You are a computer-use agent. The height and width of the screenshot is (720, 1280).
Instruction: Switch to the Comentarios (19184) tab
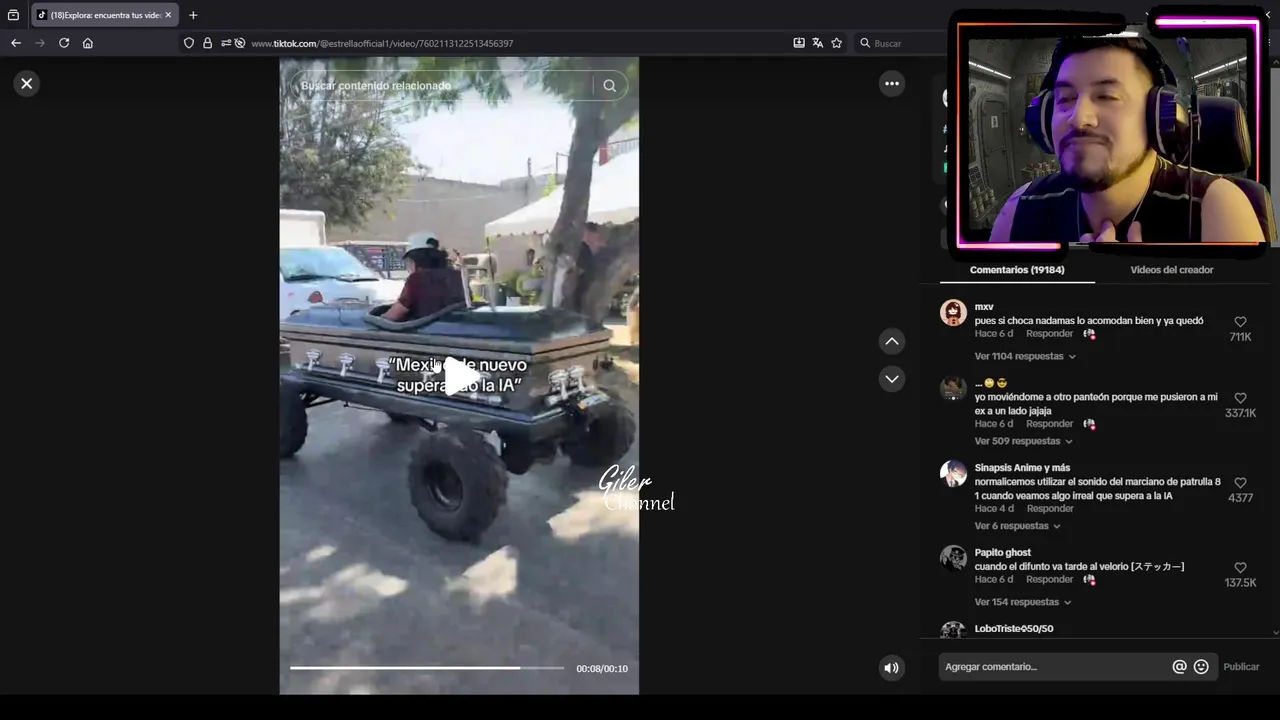(1017, 270)
